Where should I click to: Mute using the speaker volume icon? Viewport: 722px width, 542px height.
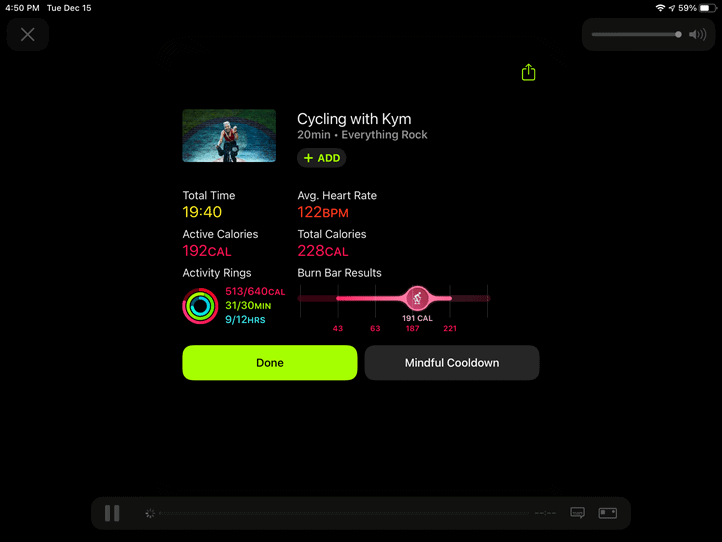(697, 35)
